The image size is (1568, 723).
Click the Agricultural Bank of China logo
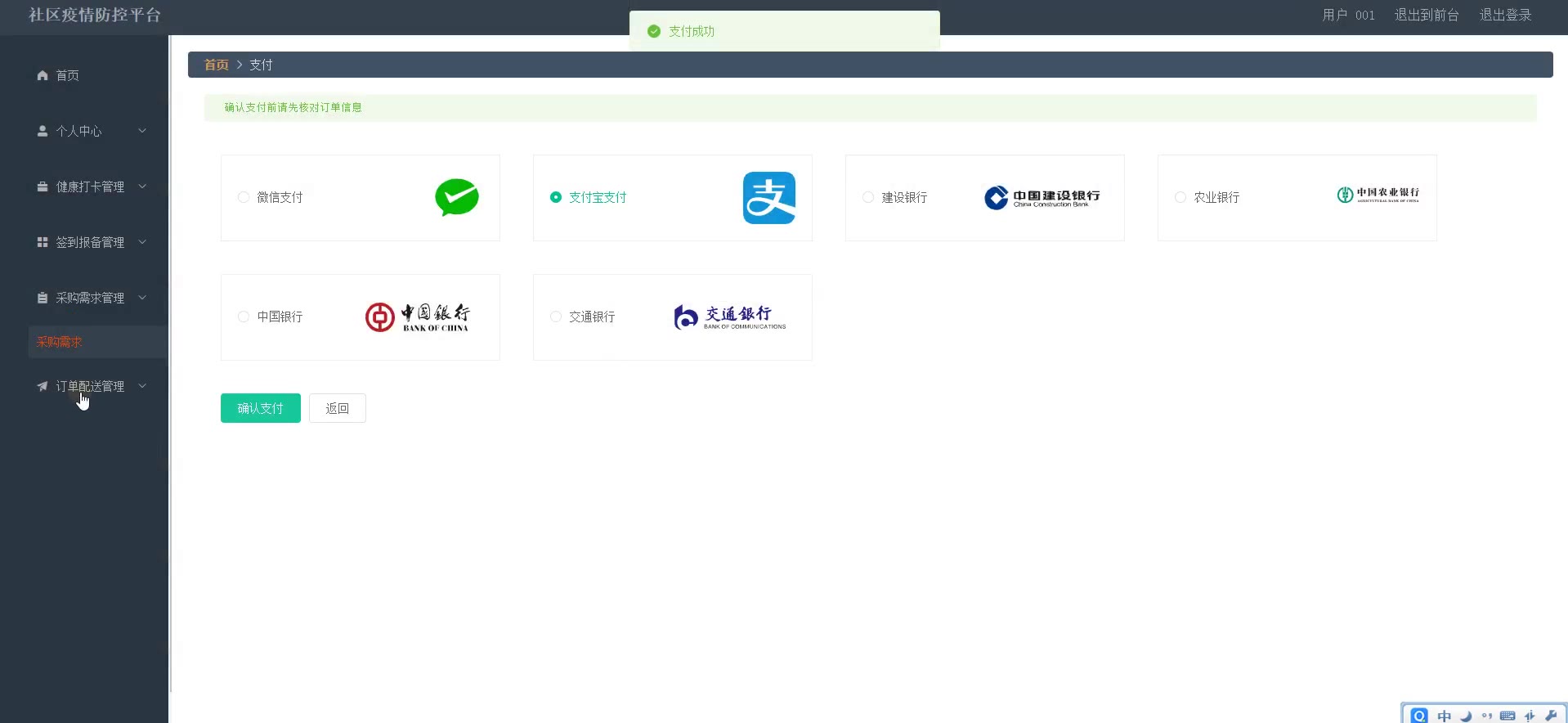(1378, 195)
